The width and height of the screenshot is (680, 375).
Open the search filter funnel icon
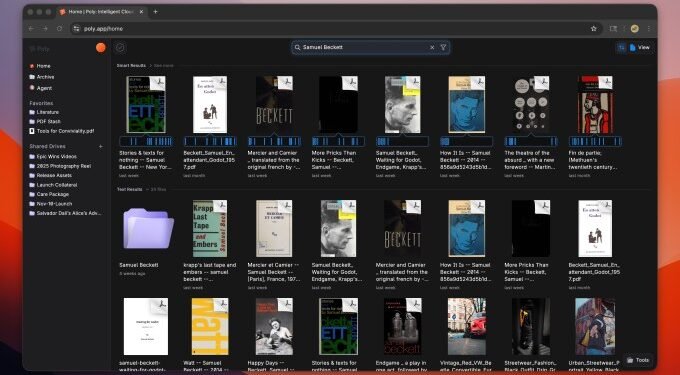[443, 47]
